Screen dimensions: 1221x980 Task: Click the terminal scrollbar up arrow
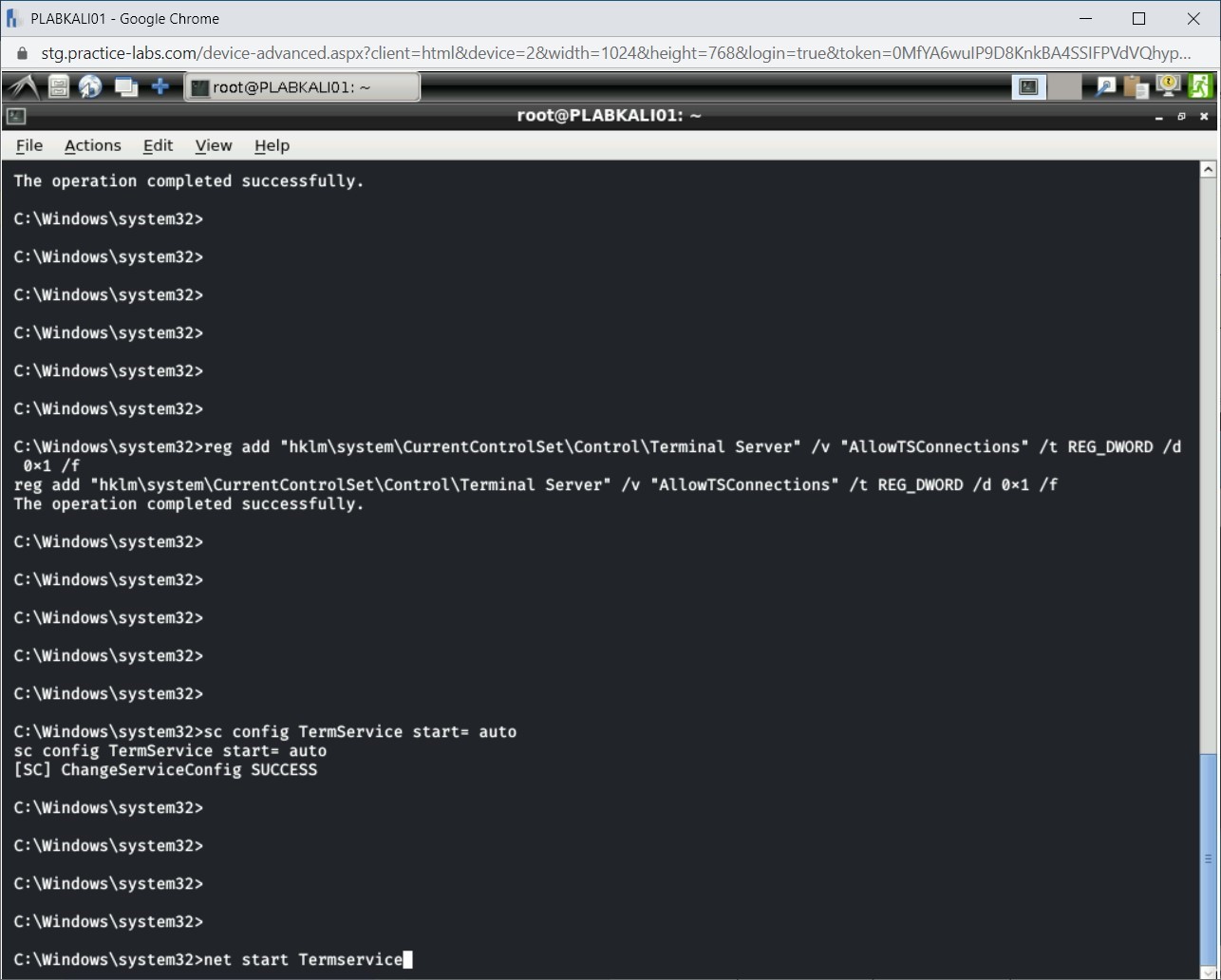pos(1208,170)
